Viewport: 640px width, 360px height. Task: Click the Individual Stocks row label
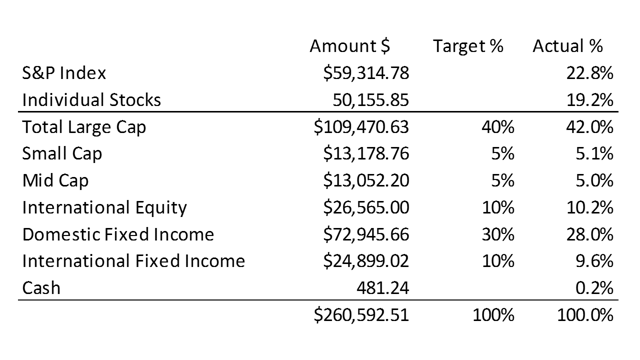tap(91, 100)
